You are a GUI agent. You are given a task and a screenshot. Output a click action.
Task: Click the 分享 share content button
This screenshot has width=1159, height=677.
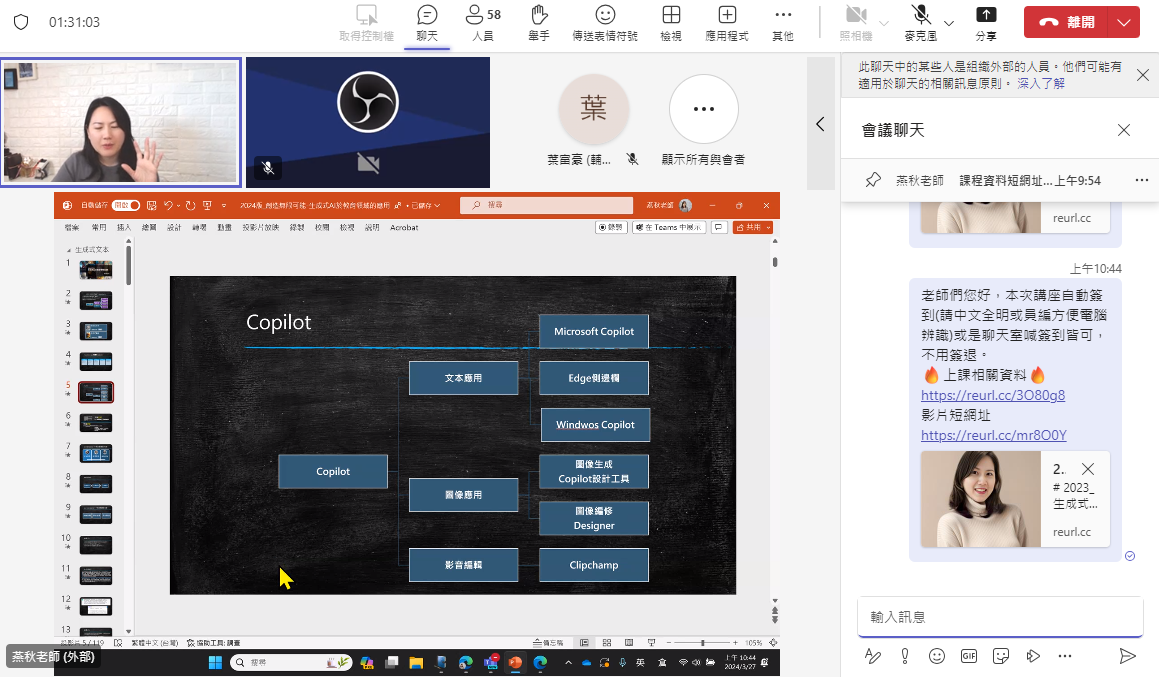coord(985,23)
